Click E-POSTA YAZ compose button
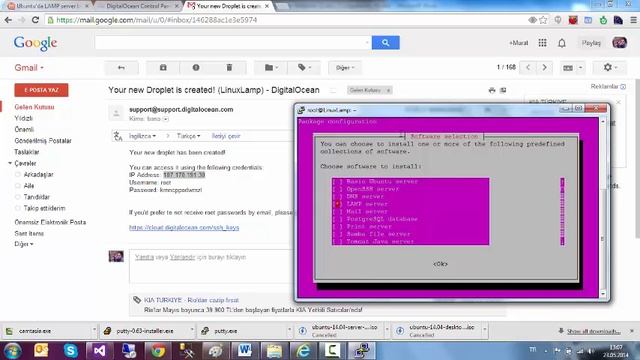640x360 pixels. tap(41, 90)
